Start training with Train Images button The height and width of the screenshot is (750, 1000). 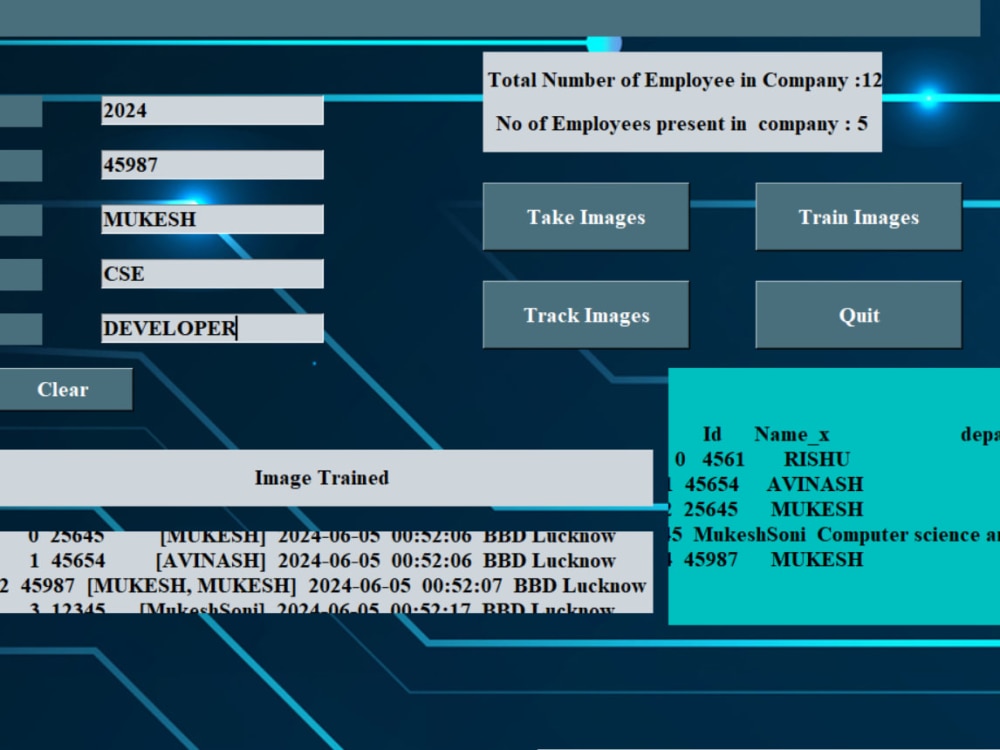[858, 217]
